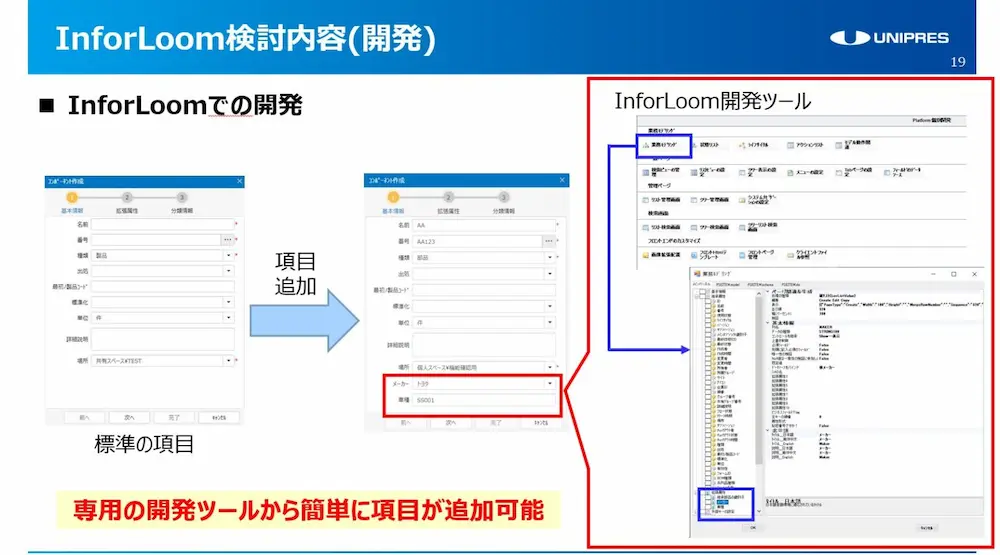Image resolution: width=1000 pixels, height=555 pixels.
Task: Click the 車種 field showing SS001
Action: [485, 400]
